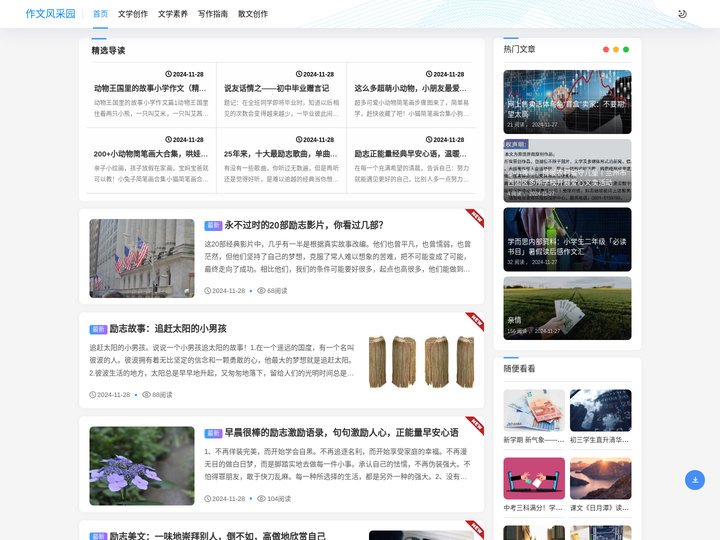Click clock icon on 永不过时 article date

pyautogui.click(x=208, y=291)
